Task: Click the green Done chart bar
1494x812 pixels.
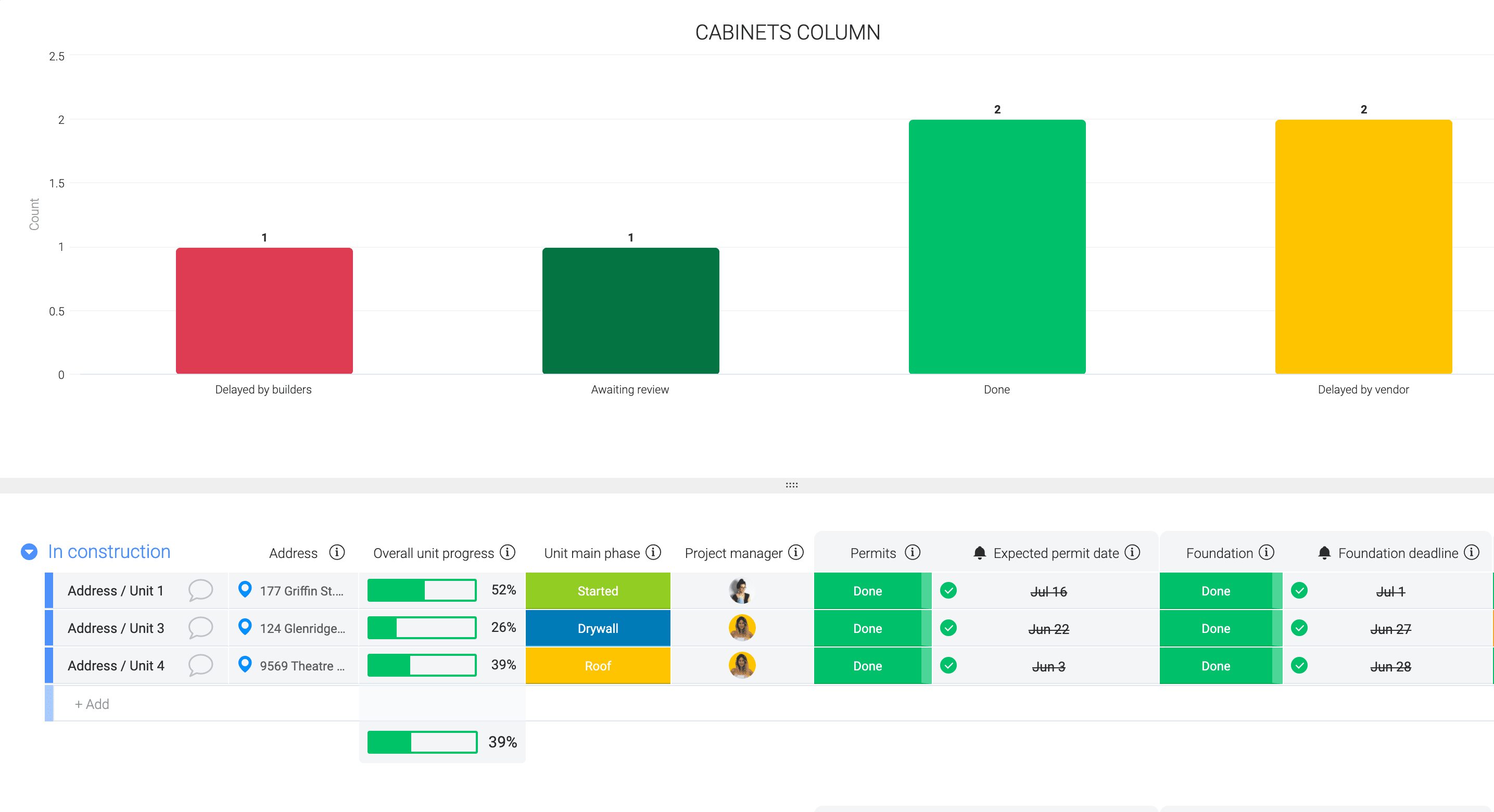Action: pyautogui.click(x=997, y=247)
